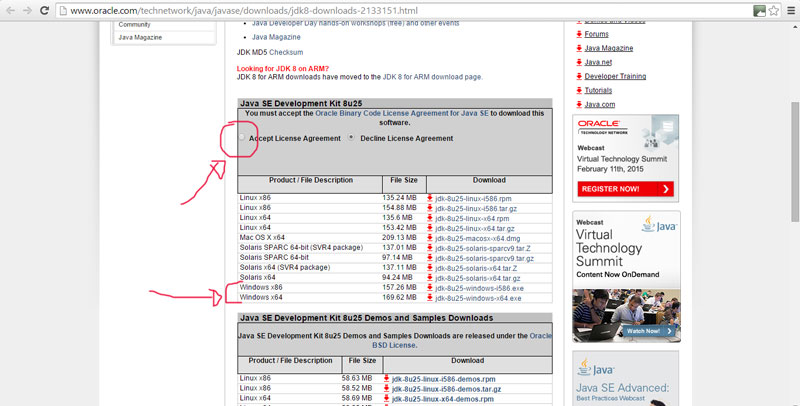Download jdk-8u25-solaris-sparcv9.tar.Z
The image size is (800, 406).
[483, 248]
